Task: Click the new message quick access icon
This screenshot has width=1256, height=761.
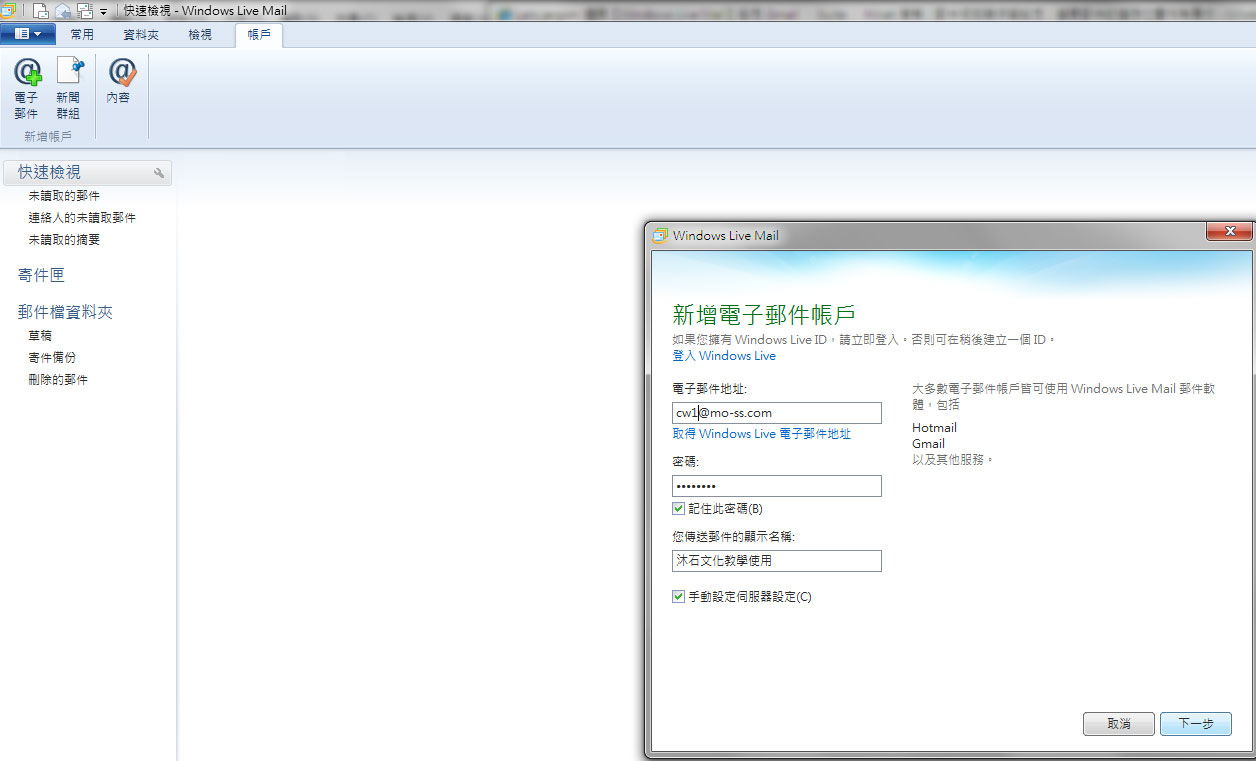Action: click(40, 11)
